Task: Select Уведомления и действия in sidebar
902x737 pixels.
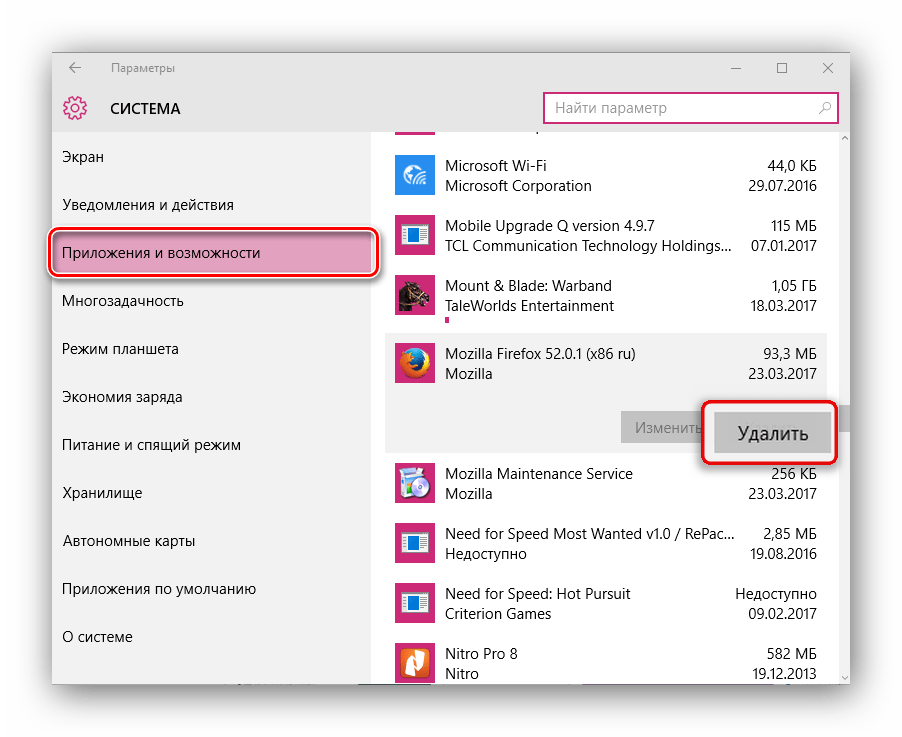Action: (x=148, y=205)
